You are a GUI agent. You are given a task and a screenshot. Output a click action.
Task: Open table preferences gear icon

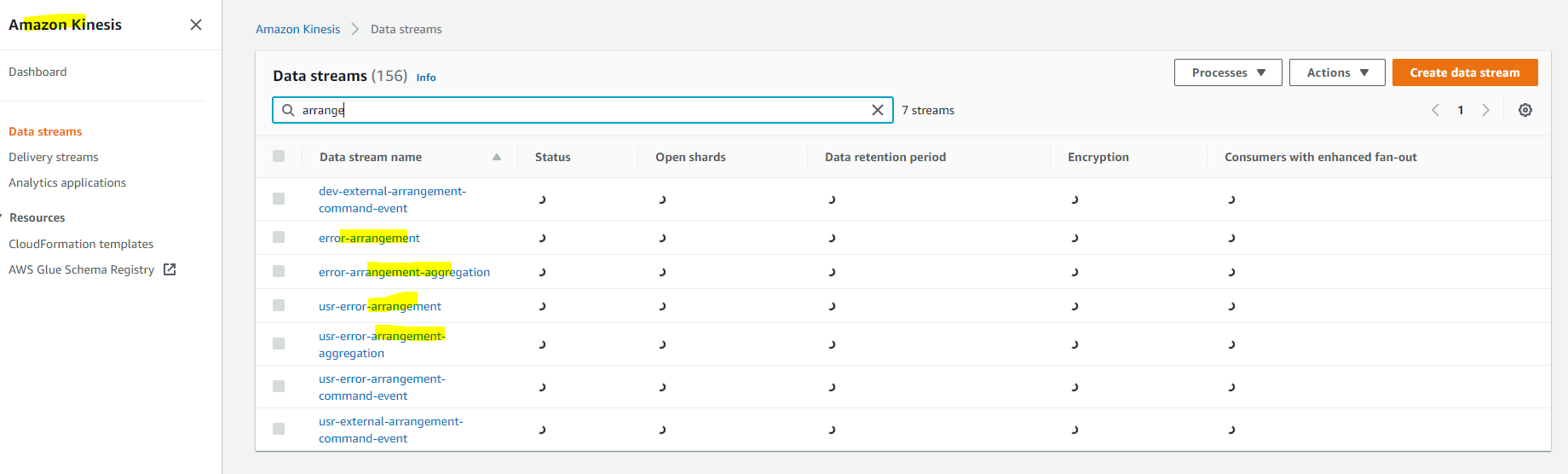click(1525, 110)
